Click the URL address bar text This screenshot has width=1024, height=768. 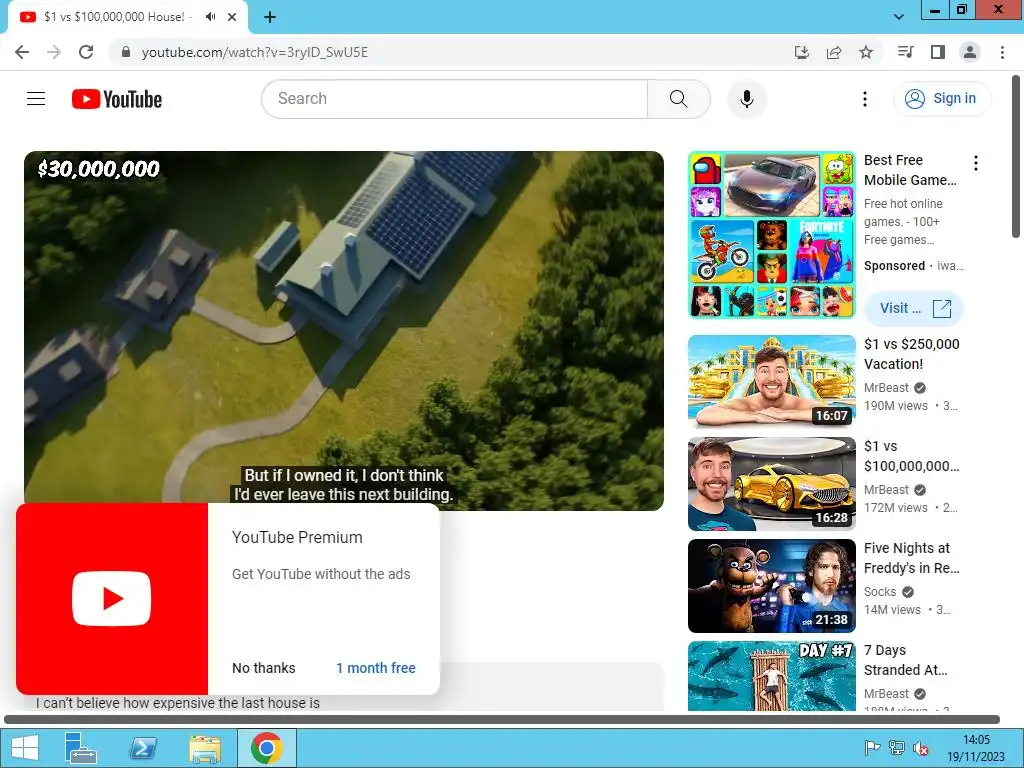click(x=255, y=52)
